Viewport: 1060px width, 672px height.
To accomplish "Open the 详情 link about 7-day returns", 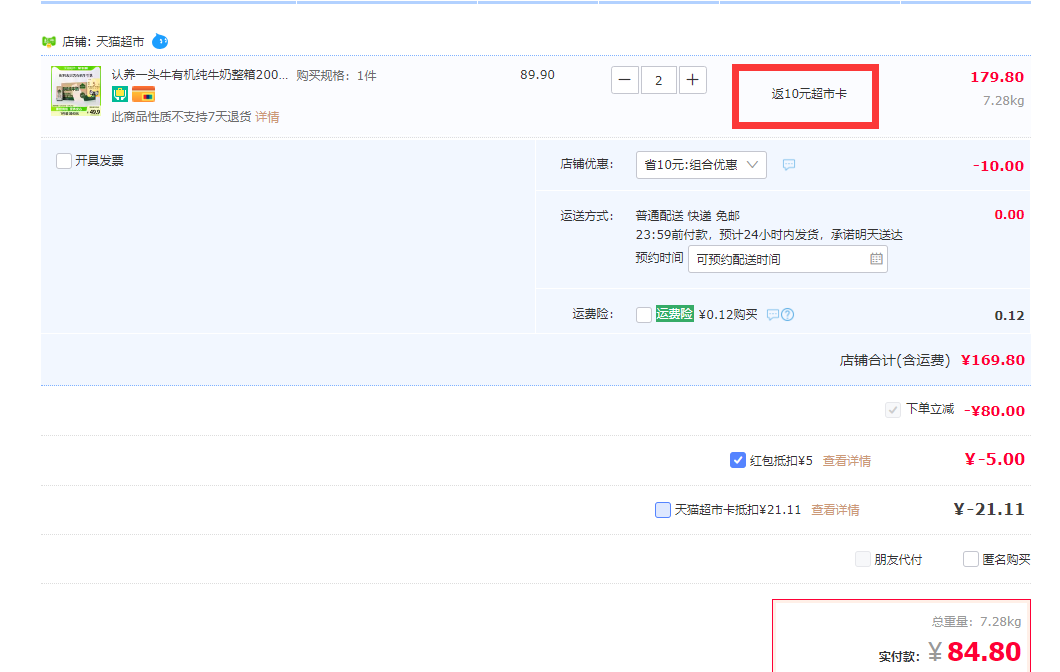I will (268, 117).
